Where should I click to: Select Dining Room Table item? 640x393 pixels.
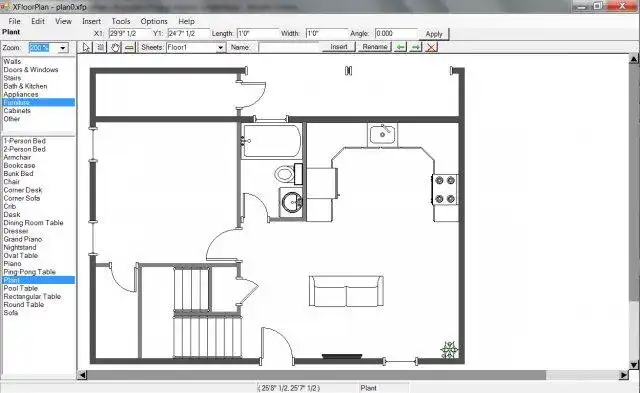33,223
